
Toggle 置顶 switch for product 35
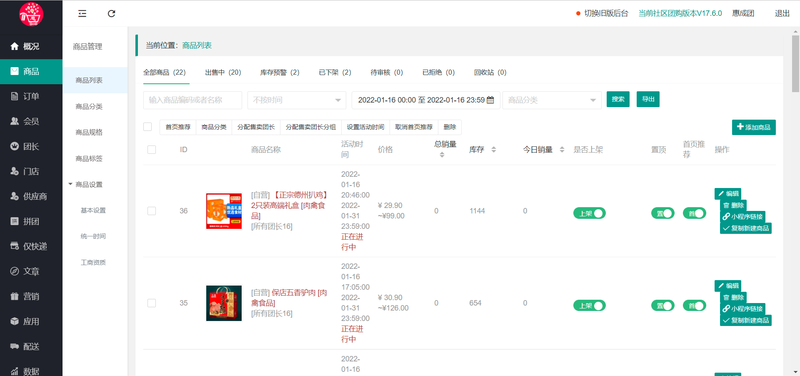(662, 306)
